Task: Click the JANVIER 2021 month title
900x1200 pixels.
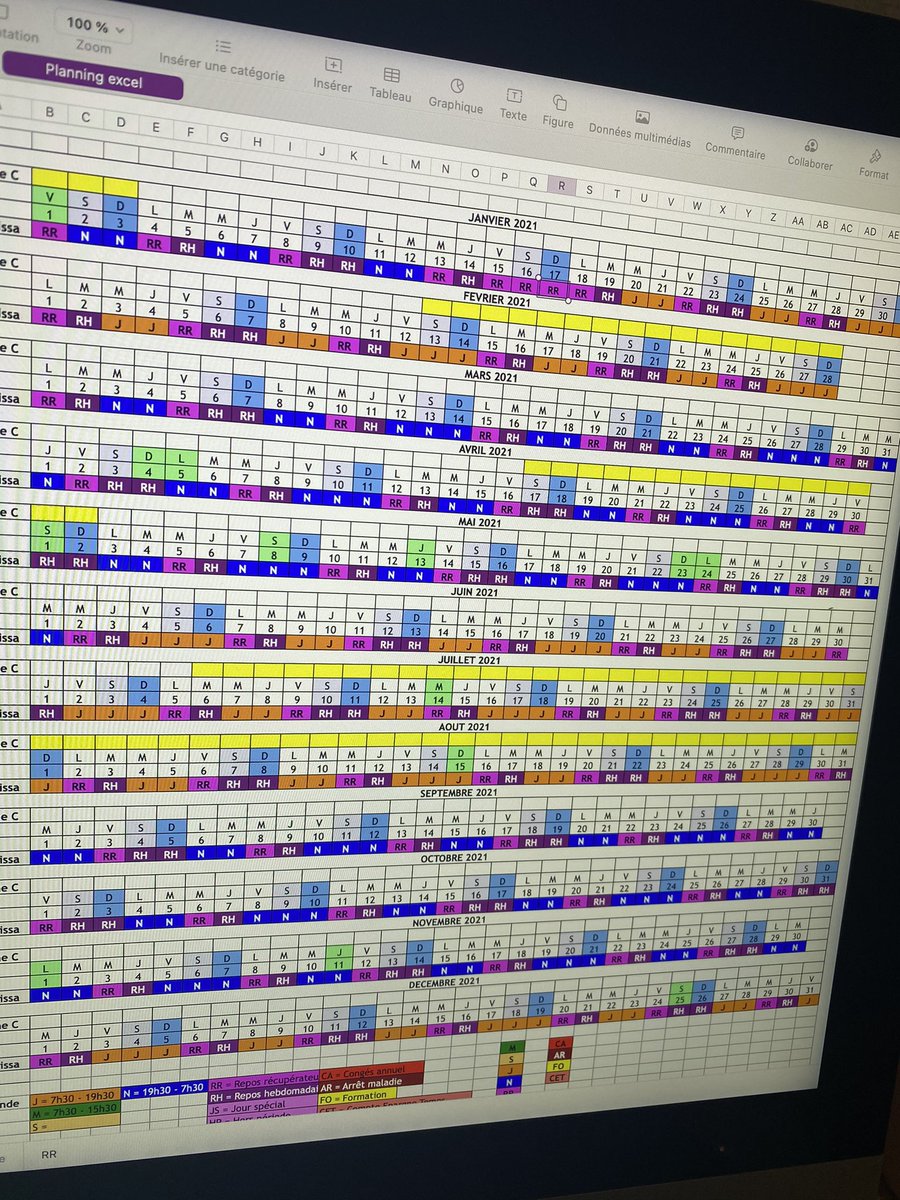Action: 501,224
